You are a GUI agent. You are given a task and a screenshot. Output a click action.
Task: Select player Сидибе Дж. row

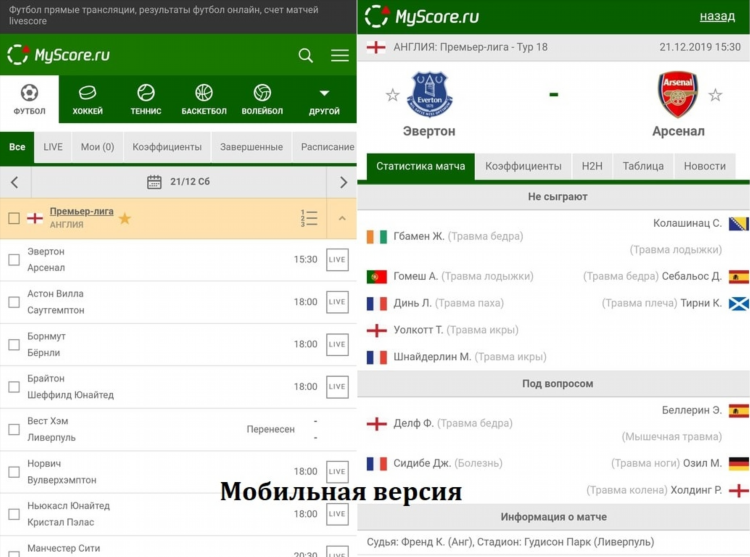pos(434,463)
